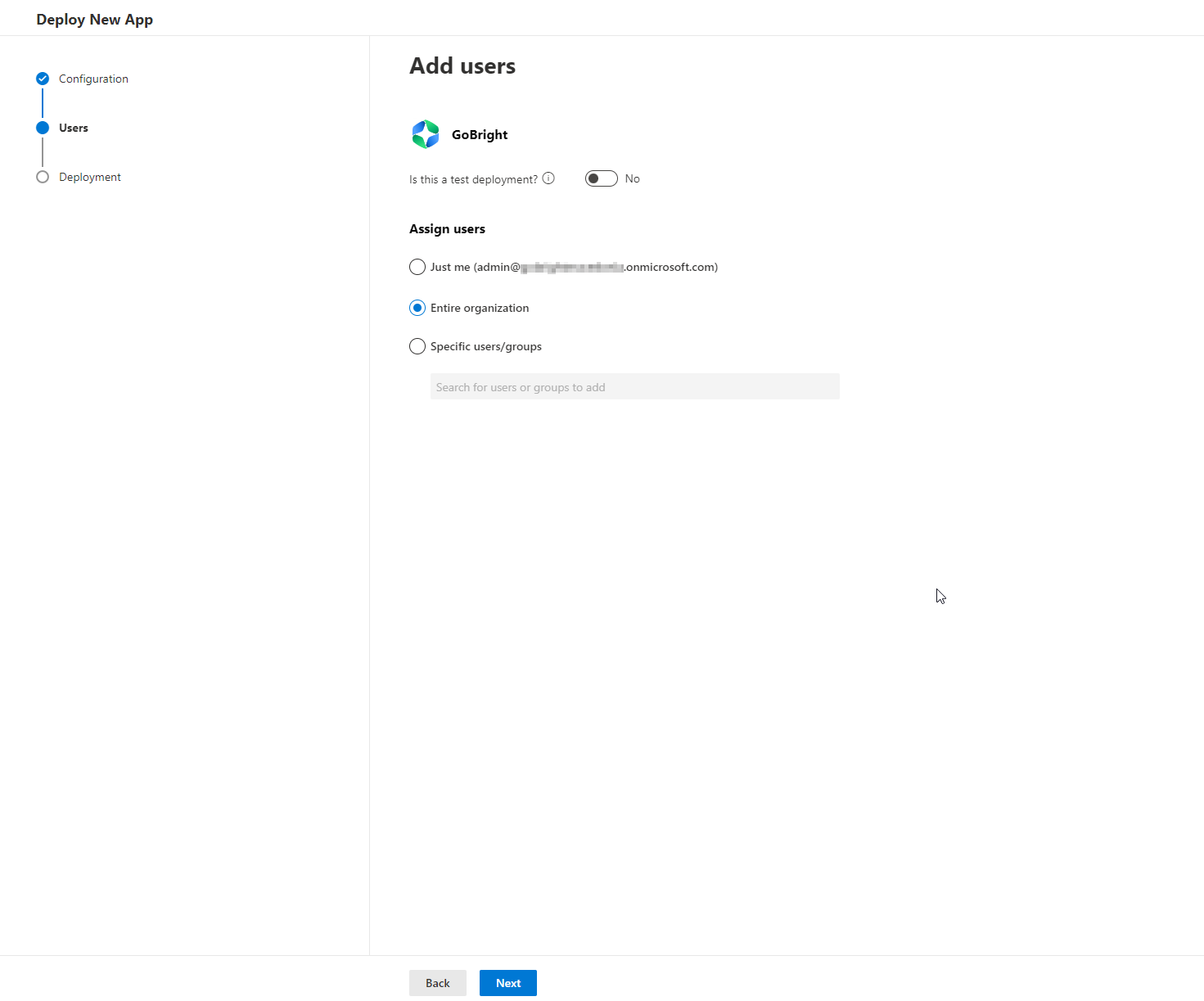1204x1001 pixels.
Task: Click the 'No' label beside the toggle
Action: [633, 178]
